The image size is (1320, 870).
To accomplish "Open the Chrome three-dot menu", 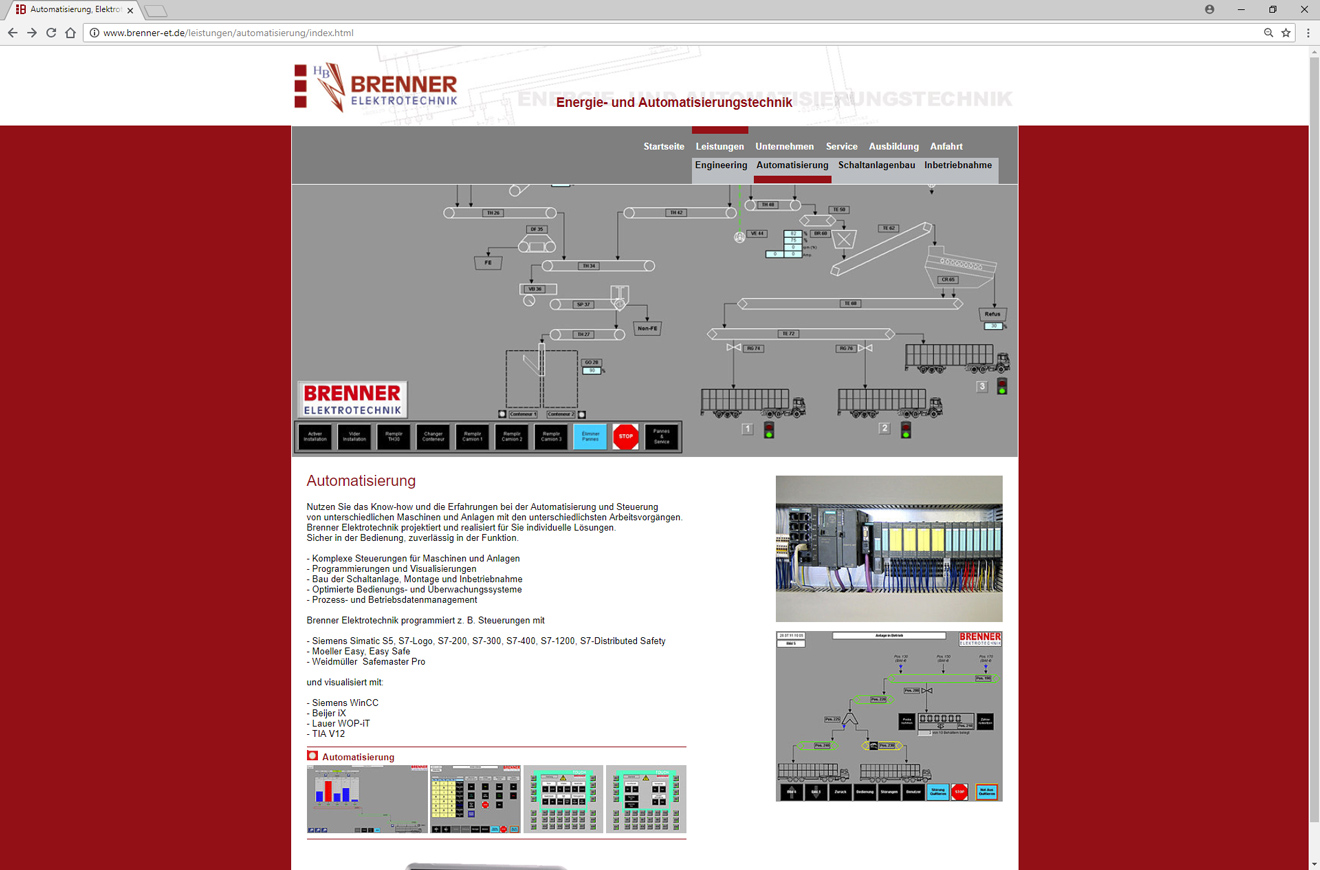I will point(1308,33).
